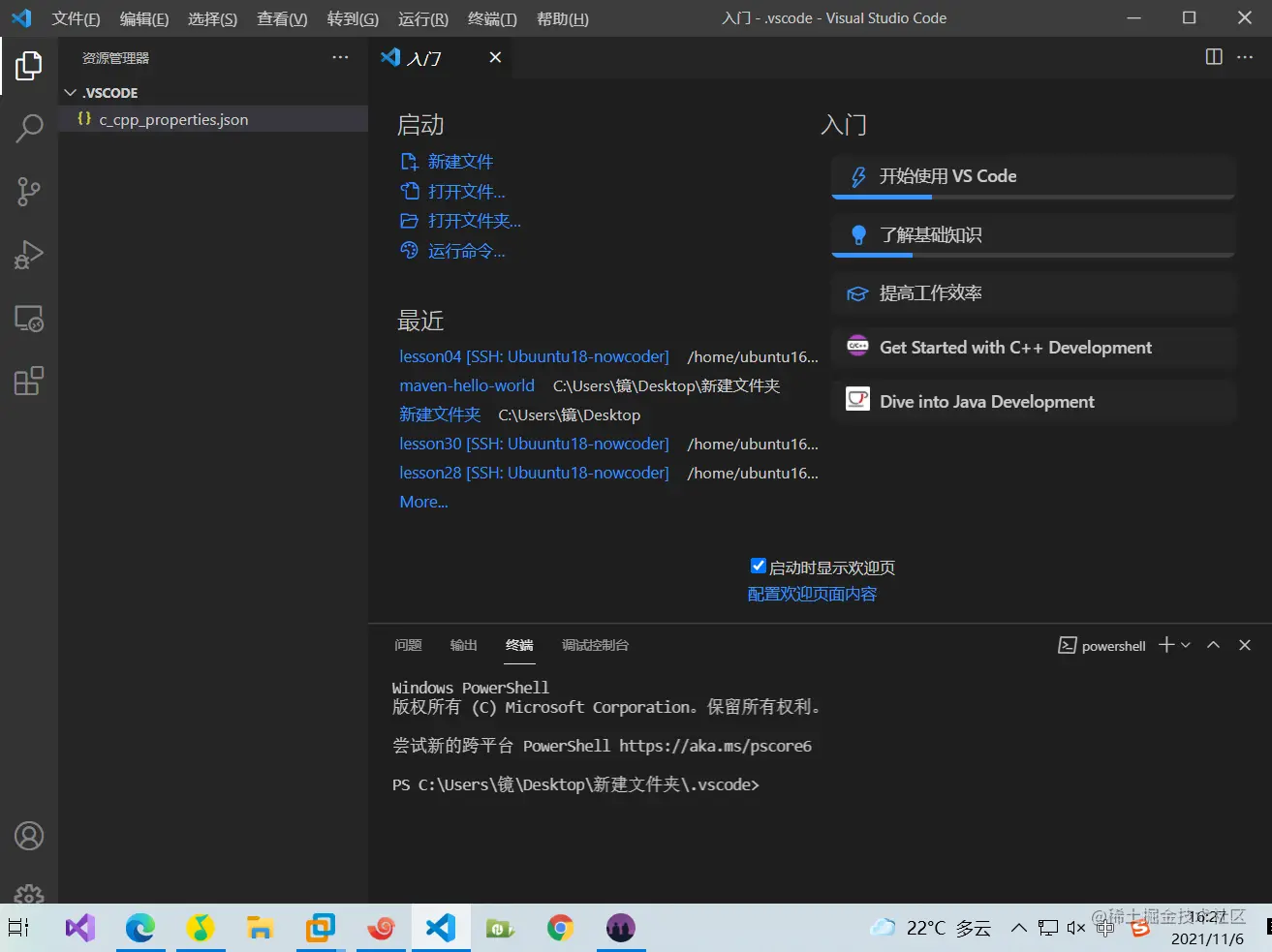1272x952 pixels.
Task: Open weather widget 22°C 多云
Action: [930, 928]
